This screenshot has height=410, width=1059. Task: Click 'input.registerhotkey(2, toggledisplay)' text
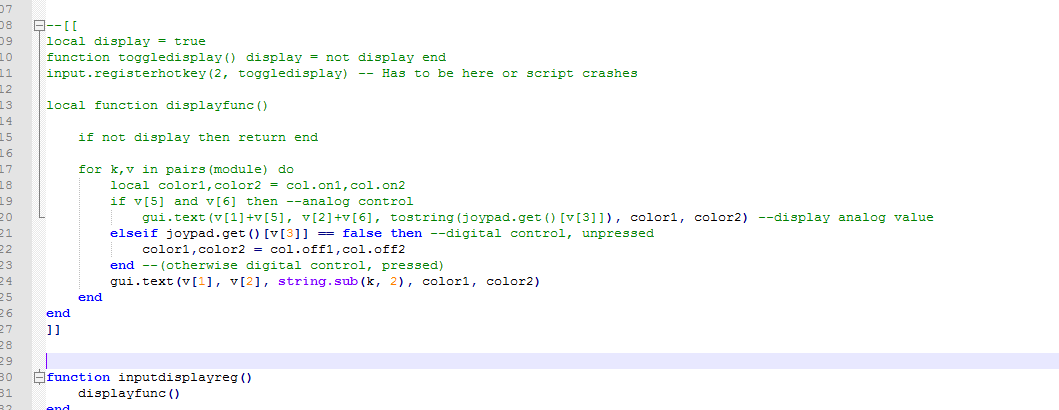pyautogui.click(x=197, y=74)
